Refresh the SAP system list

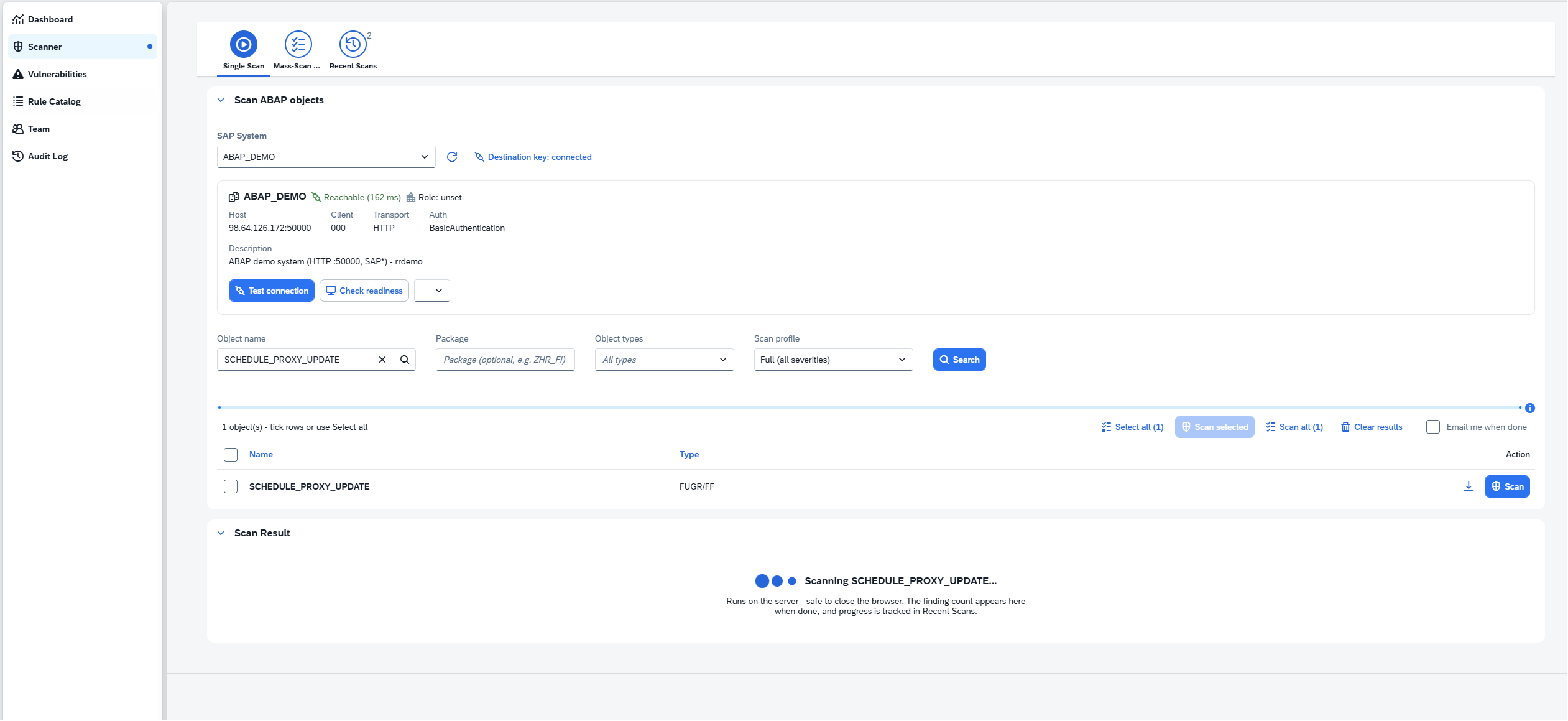452,157
